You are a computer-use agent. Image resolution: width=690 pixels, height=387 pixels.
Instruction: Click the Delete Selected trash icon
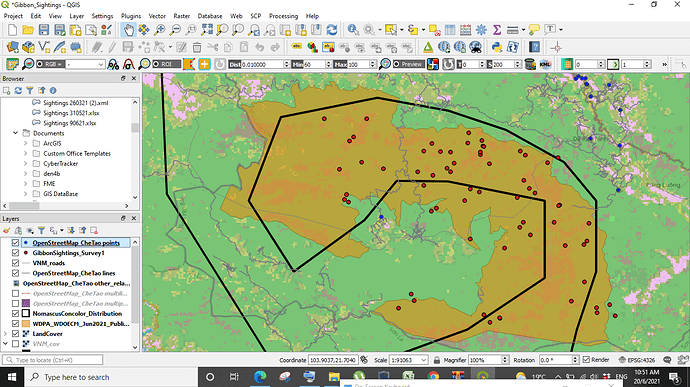197,47
